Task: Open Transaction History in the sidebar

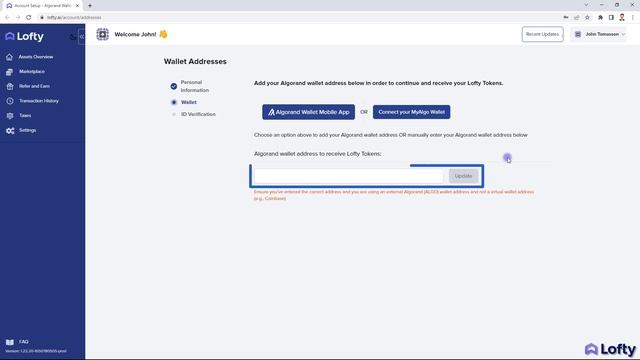Action: tap(39, 101)
